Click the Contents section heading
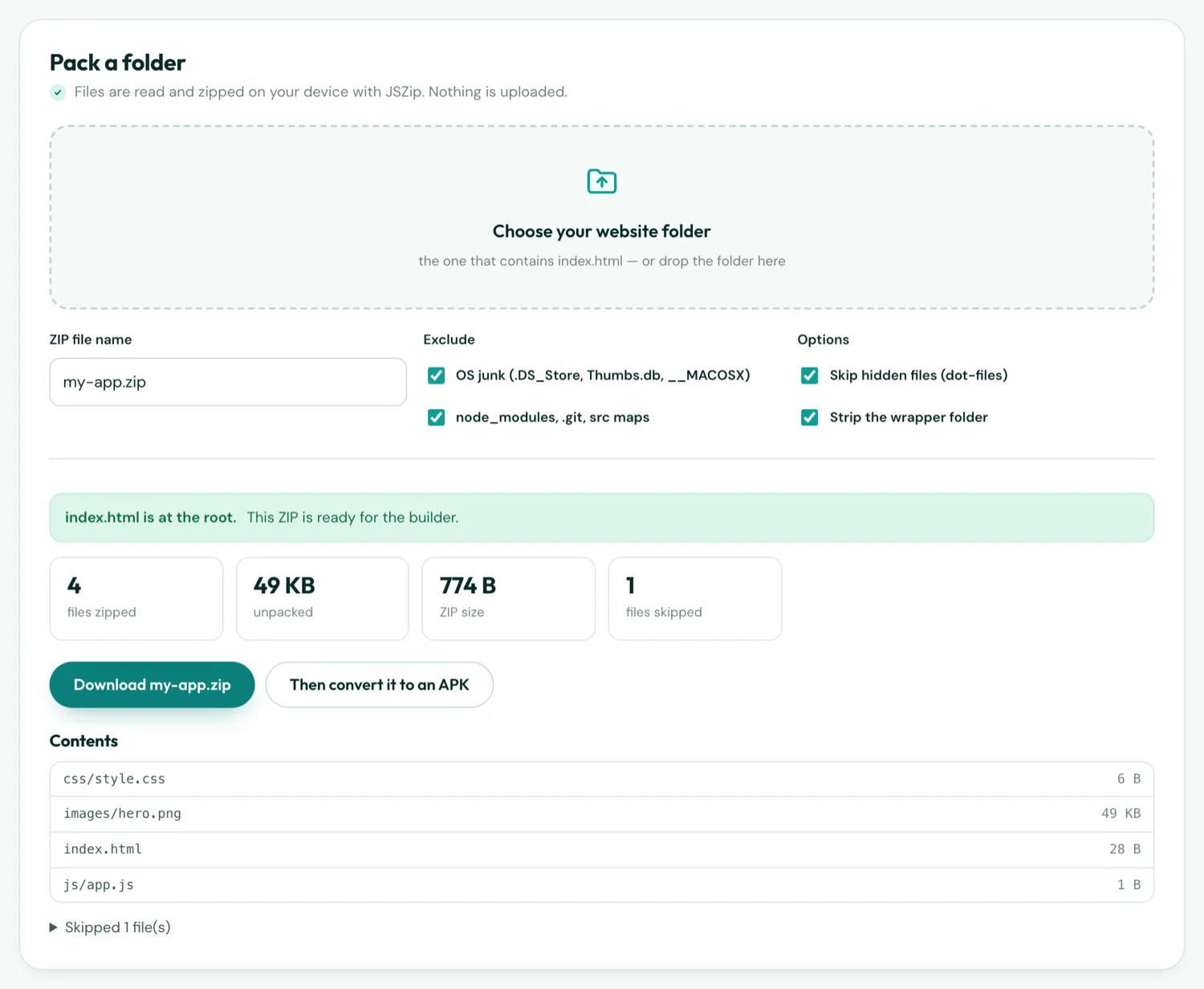The width and height of the screenshot is (1204, 989). [x=83, y=741]
